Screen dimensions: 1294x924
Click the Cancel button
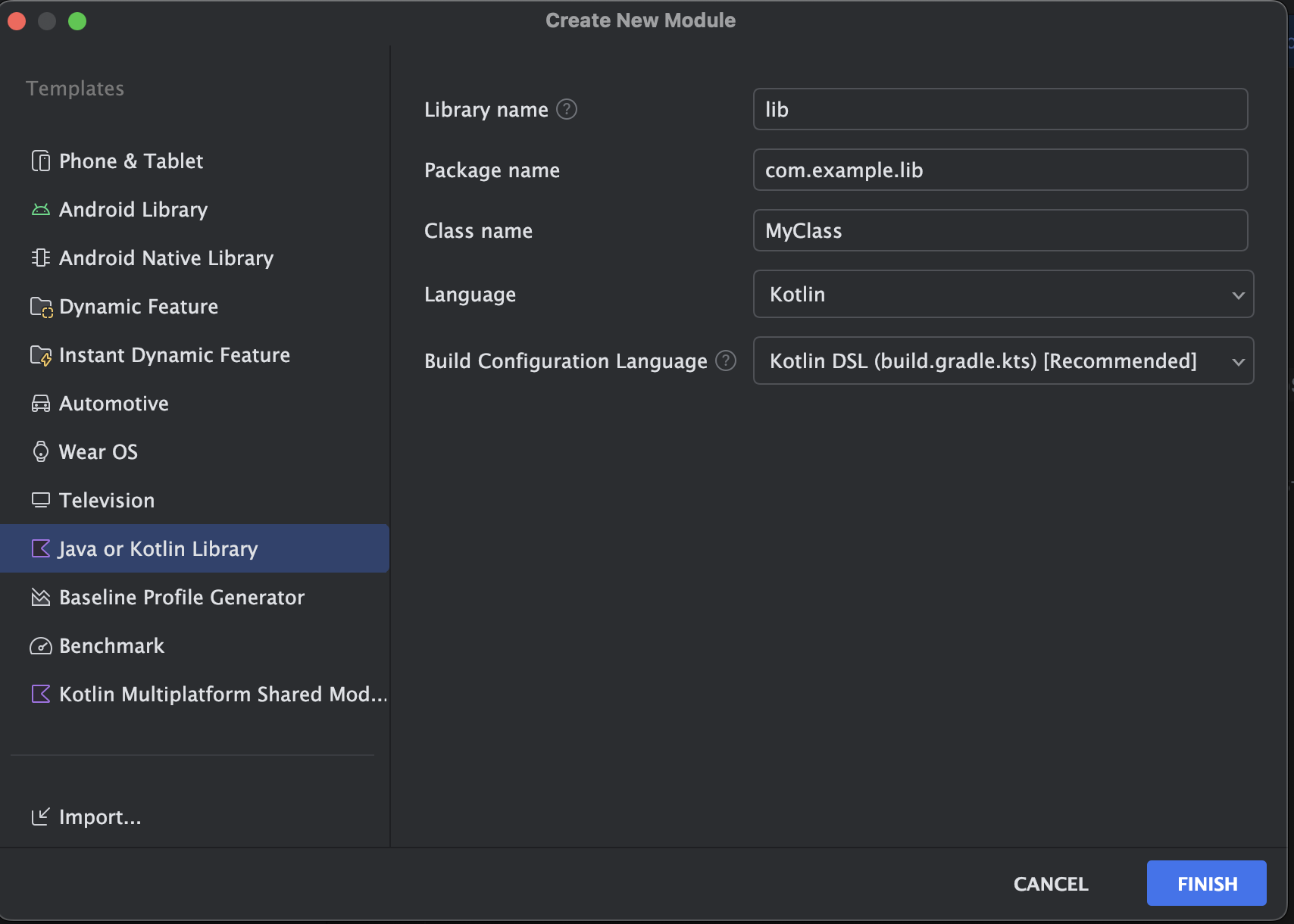(1051, 884)
